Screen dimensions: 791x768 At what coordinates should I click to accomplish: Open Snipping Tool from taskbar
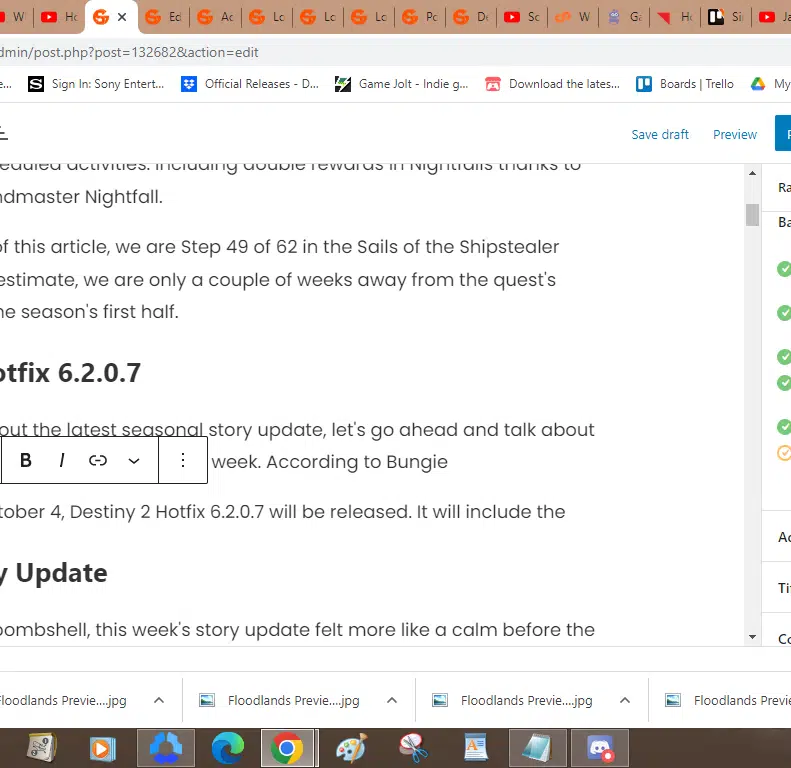(413, 747)
